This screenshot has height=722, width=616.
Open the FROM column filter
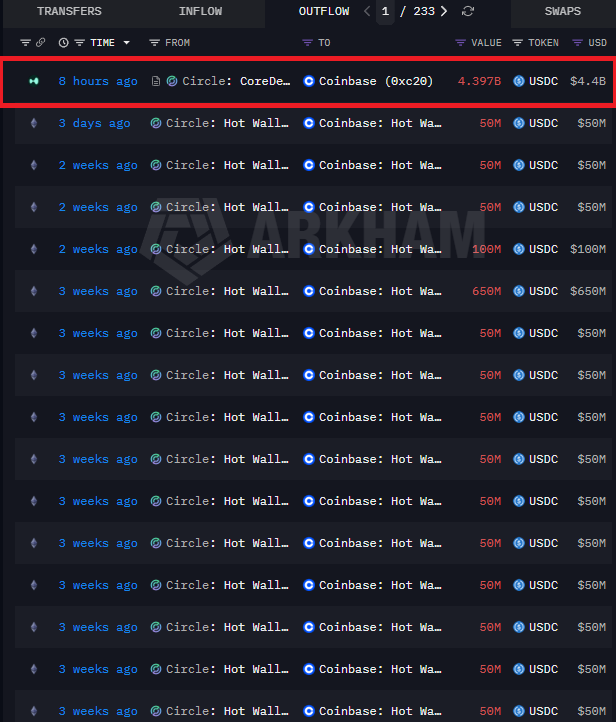point(154,43)
